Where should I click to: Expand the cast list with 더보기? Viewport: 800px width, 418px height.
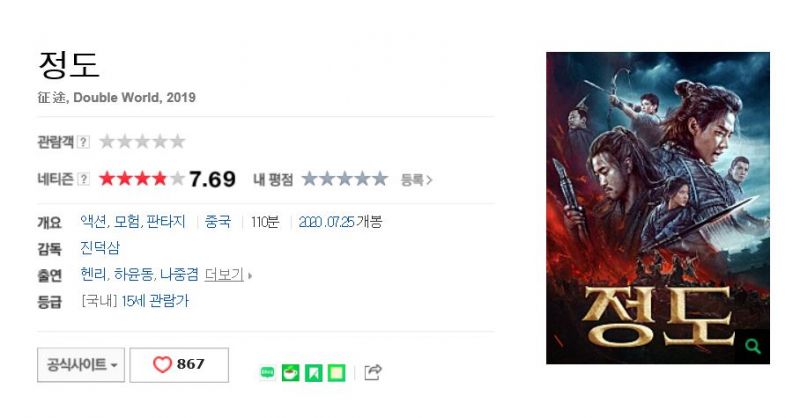(224, 275)
